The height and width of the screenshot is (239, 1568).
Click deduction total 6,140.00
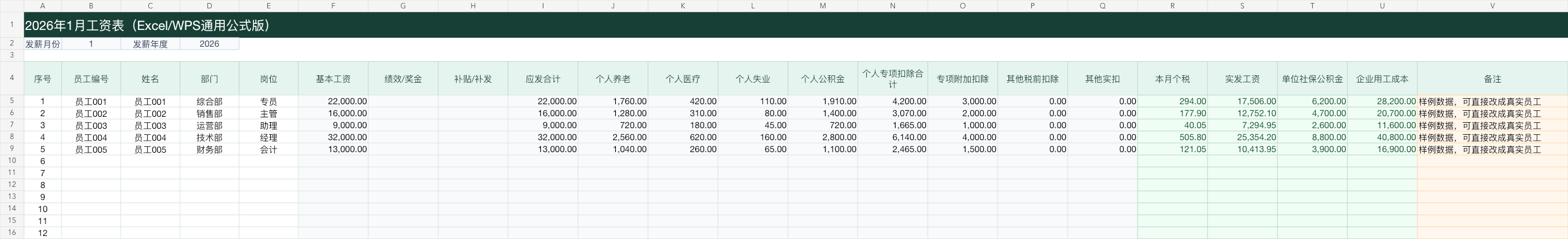(893, 137)
